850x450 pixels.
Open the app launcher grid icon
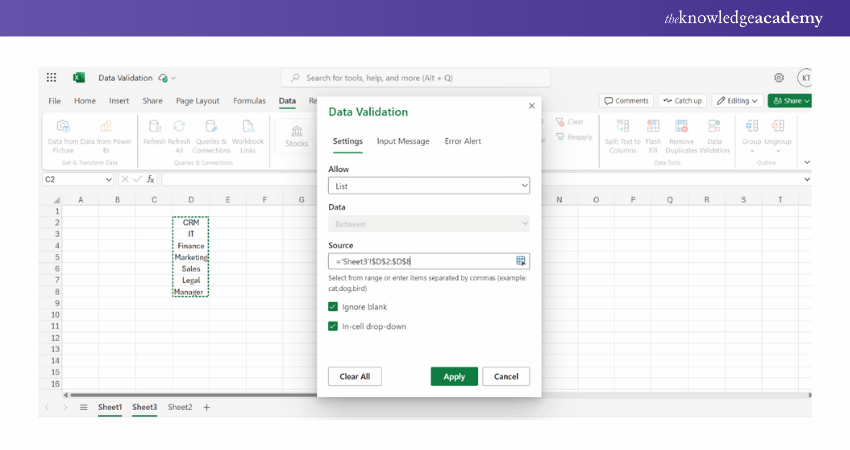click(x=52, y=78)
